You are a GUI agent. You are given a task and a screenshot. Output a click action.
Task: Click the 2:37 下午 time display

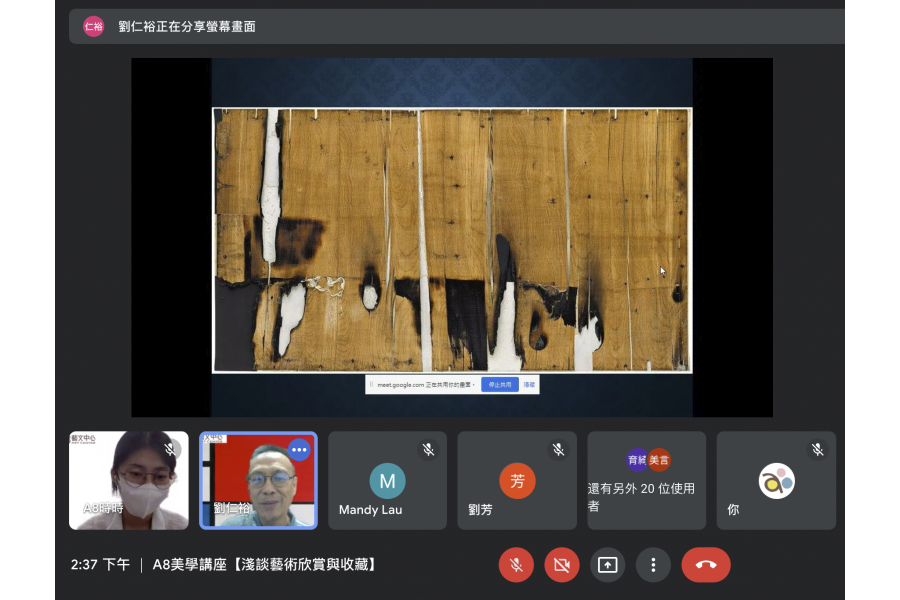coord(100,564)
